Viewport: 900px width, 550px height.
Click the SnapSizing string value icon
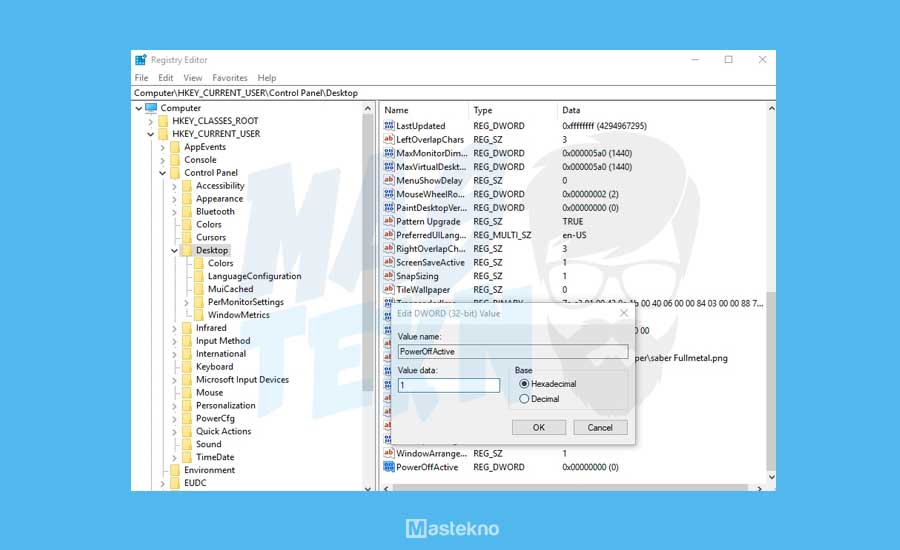pos(389,276)
